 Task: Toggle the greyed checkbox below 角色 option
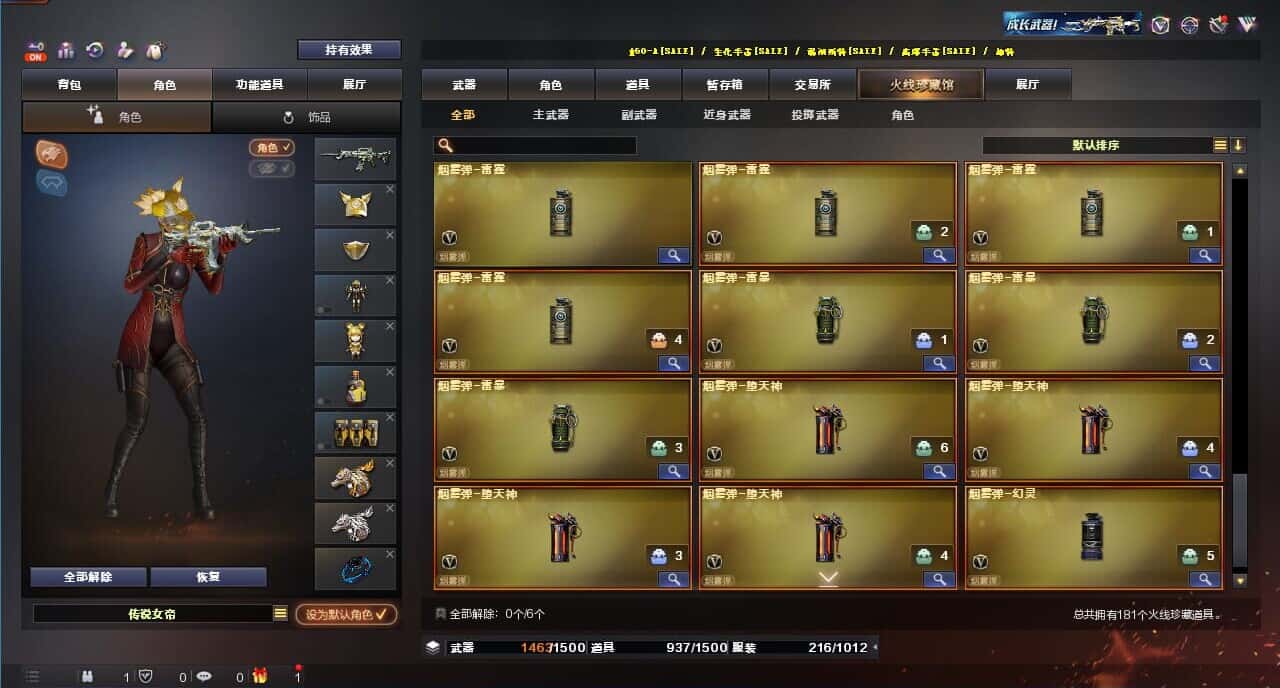click(x=272, y=168)
